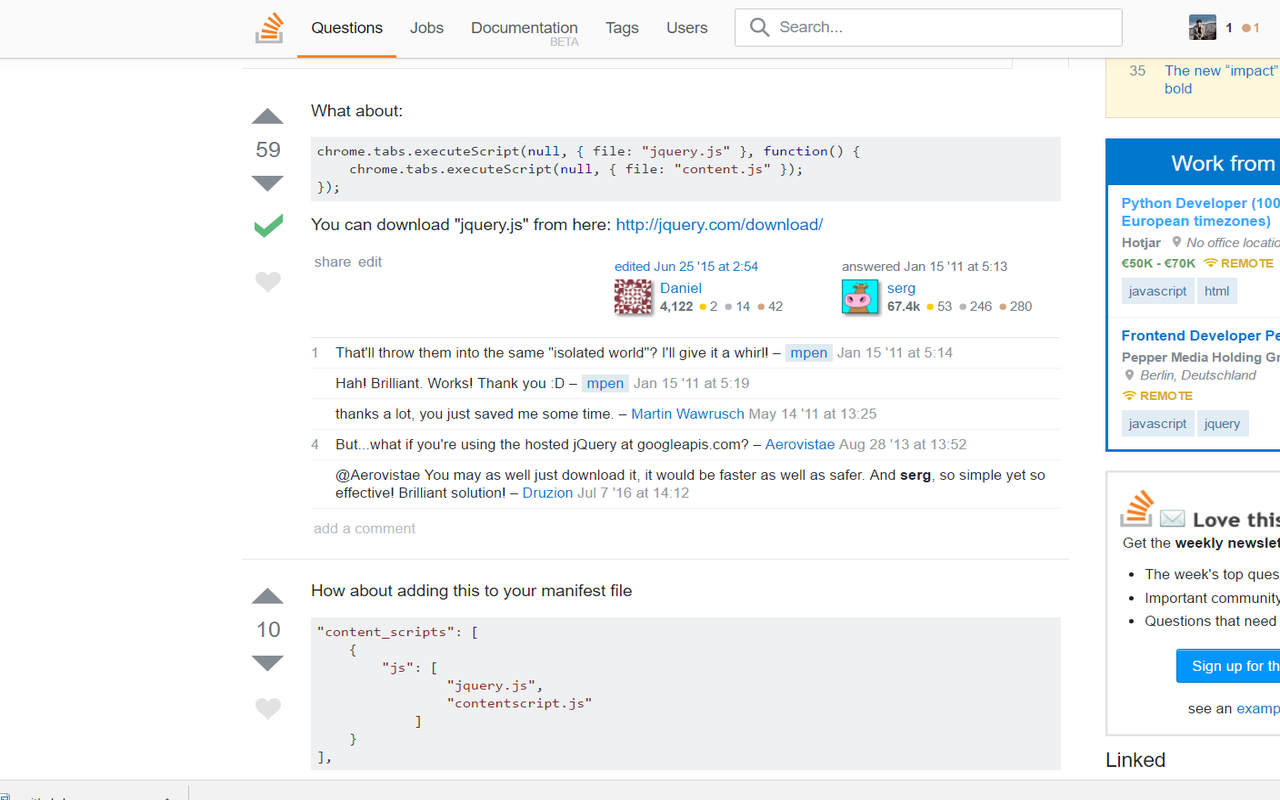The height and width of the screenshot is (800, 1280).
Task: Open 'The new impact' bold sidebar link
Action: (x=1221, y=80)
